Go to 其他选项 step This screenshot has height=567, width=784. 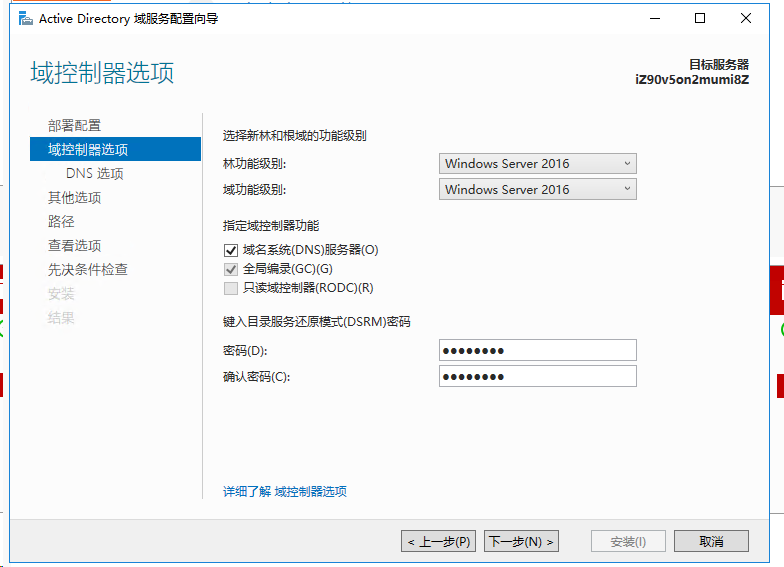[74, 198]
